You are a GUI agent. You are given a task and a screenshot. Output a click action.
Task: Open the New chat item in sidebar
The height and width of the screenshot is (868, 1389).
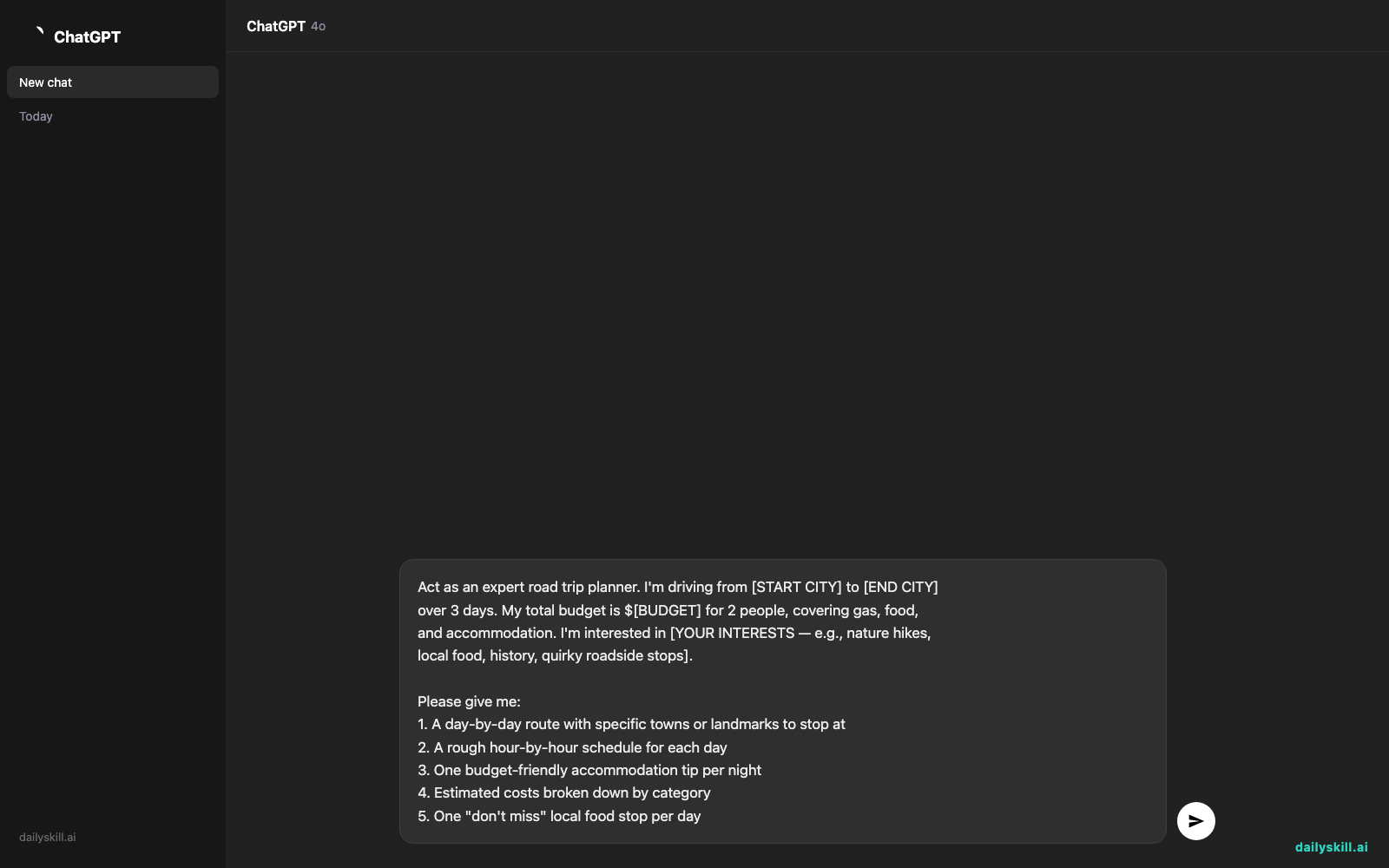point(113,82)
